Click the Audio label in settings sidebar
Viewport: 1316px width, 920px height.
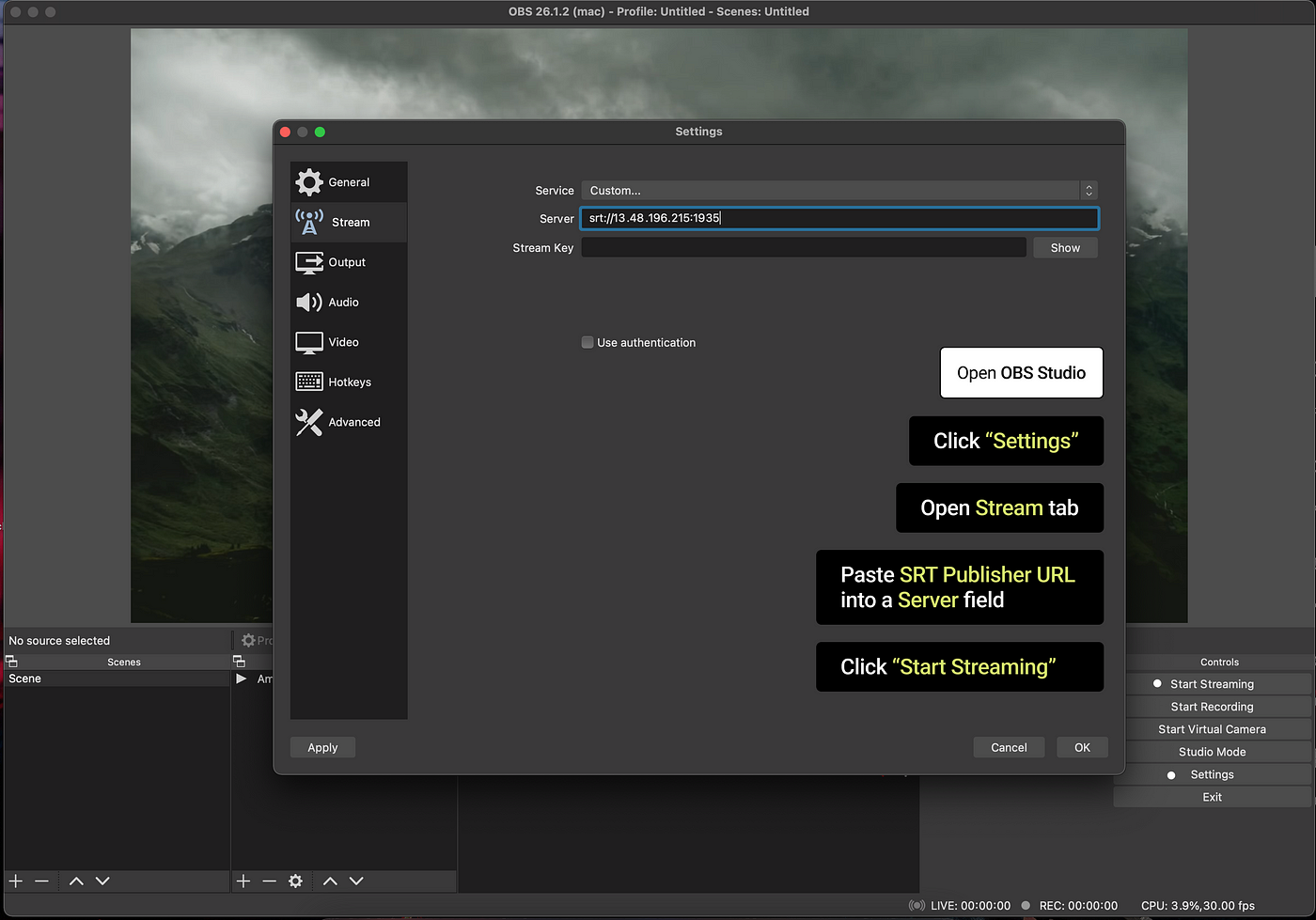(x=343, y=303)
